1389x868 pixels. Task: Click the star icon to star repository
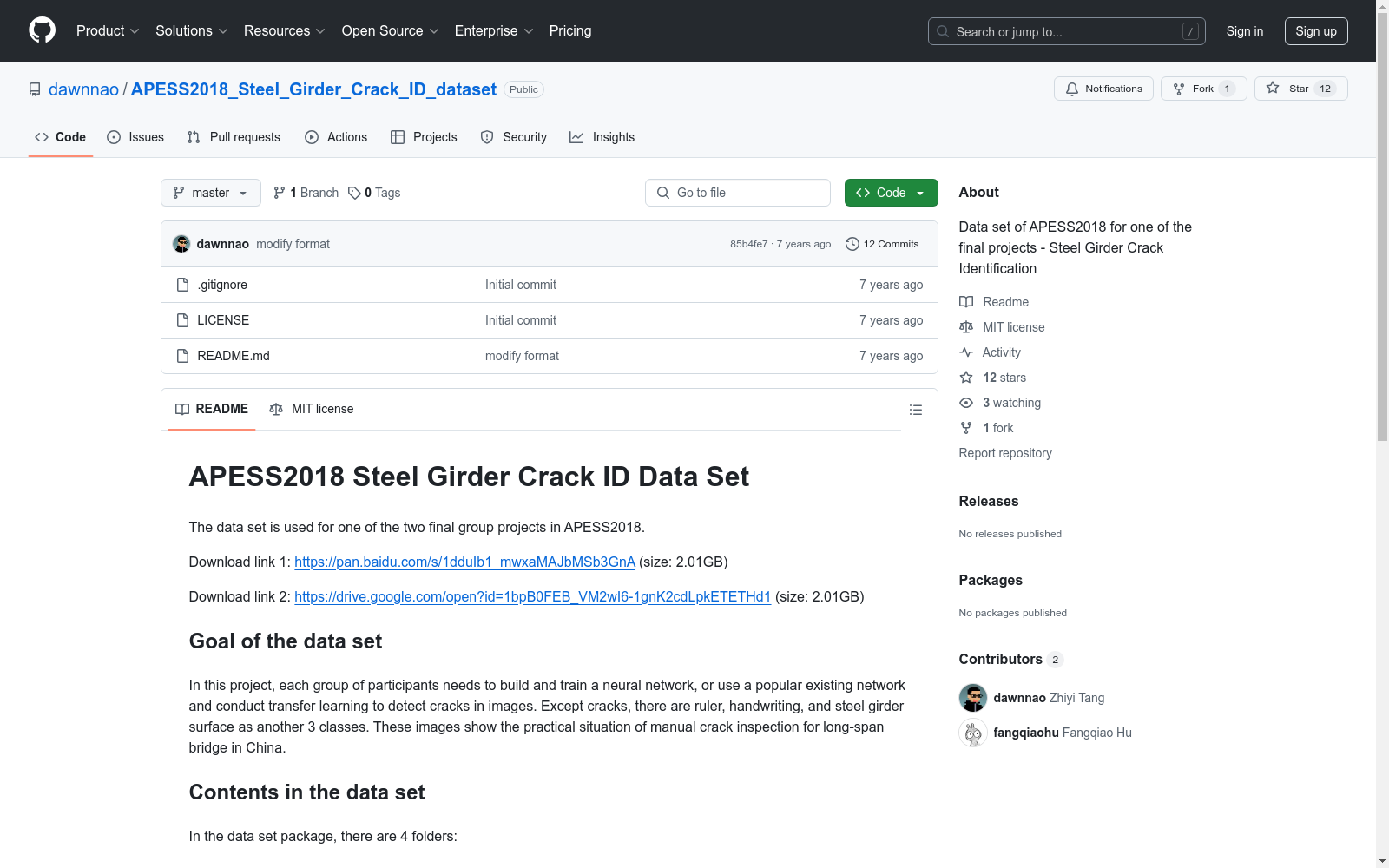pyautogui.click(x=1273, y=88)
